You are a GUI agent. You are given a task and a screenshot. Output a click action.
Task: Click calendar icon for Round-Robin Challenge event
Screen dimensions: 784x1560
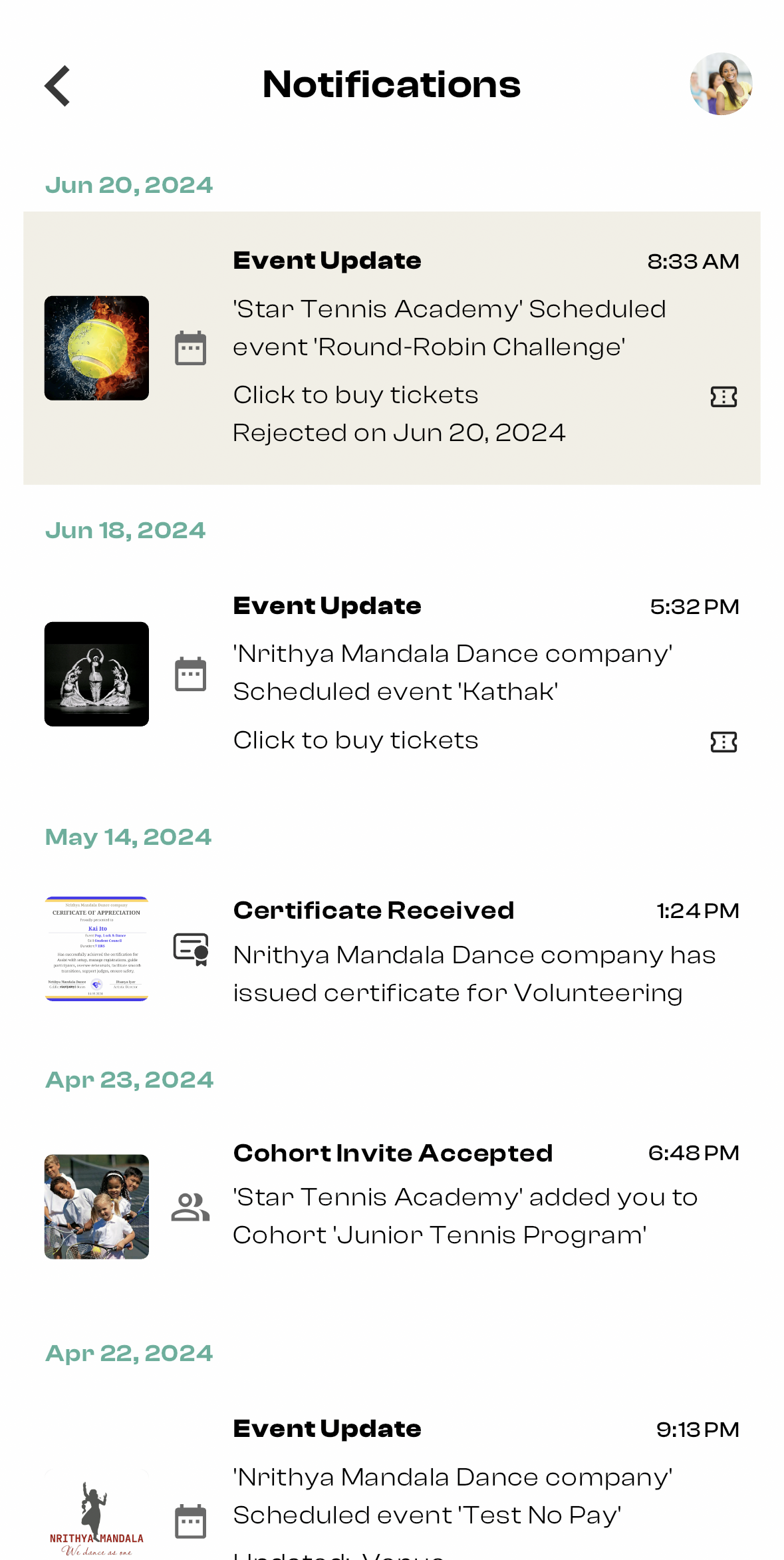click(x=190, y=348)
